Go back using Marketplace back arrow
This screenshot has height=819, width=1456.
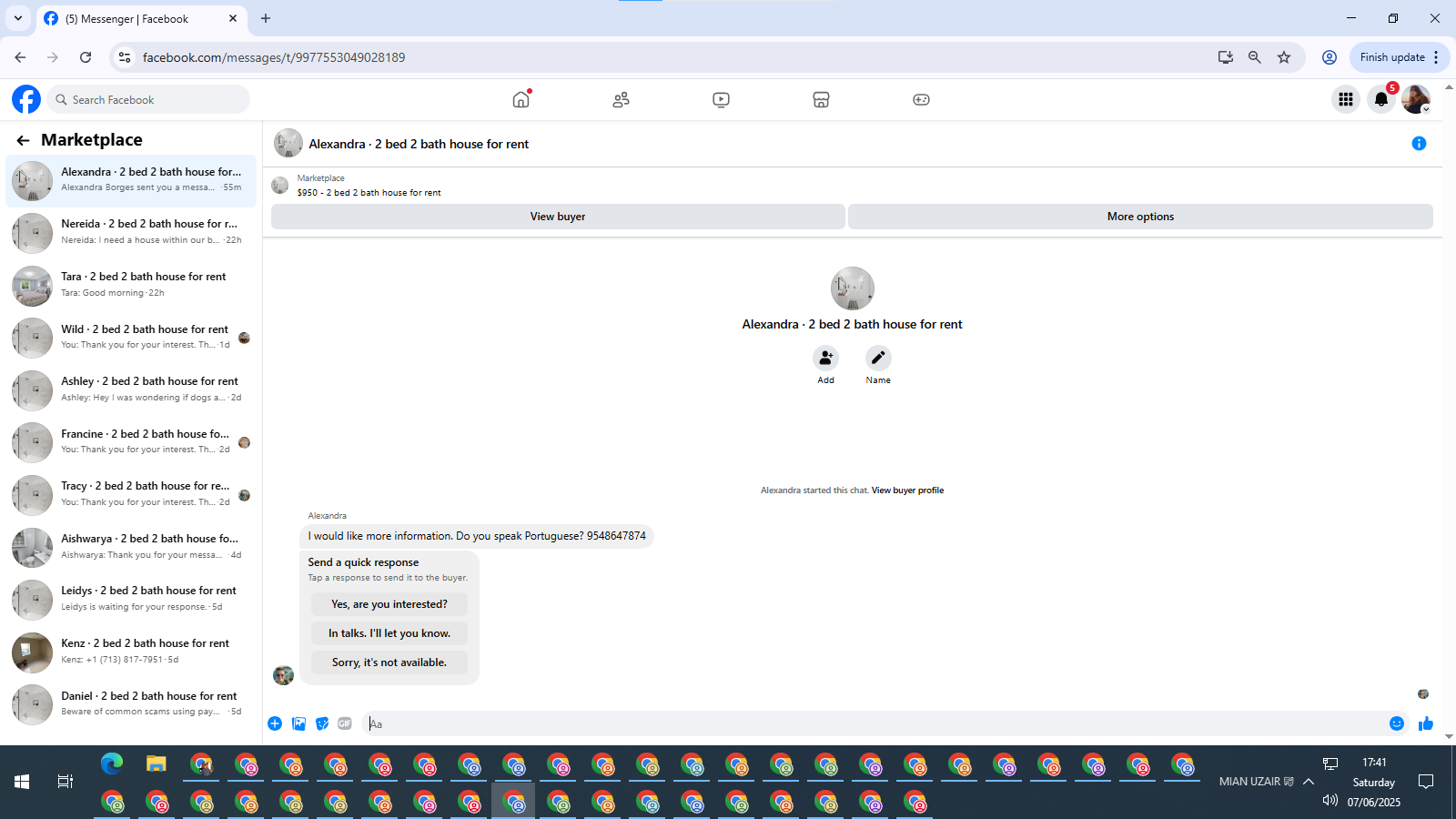23,140
